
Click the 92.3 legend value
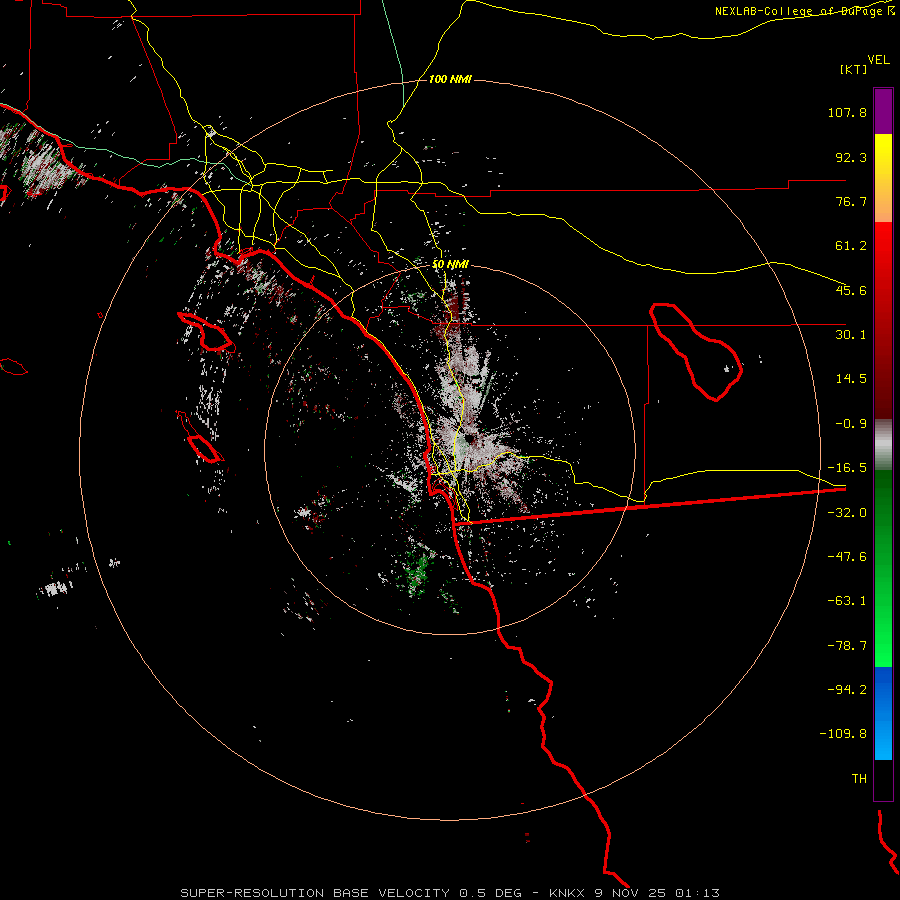tap(851, 157)
